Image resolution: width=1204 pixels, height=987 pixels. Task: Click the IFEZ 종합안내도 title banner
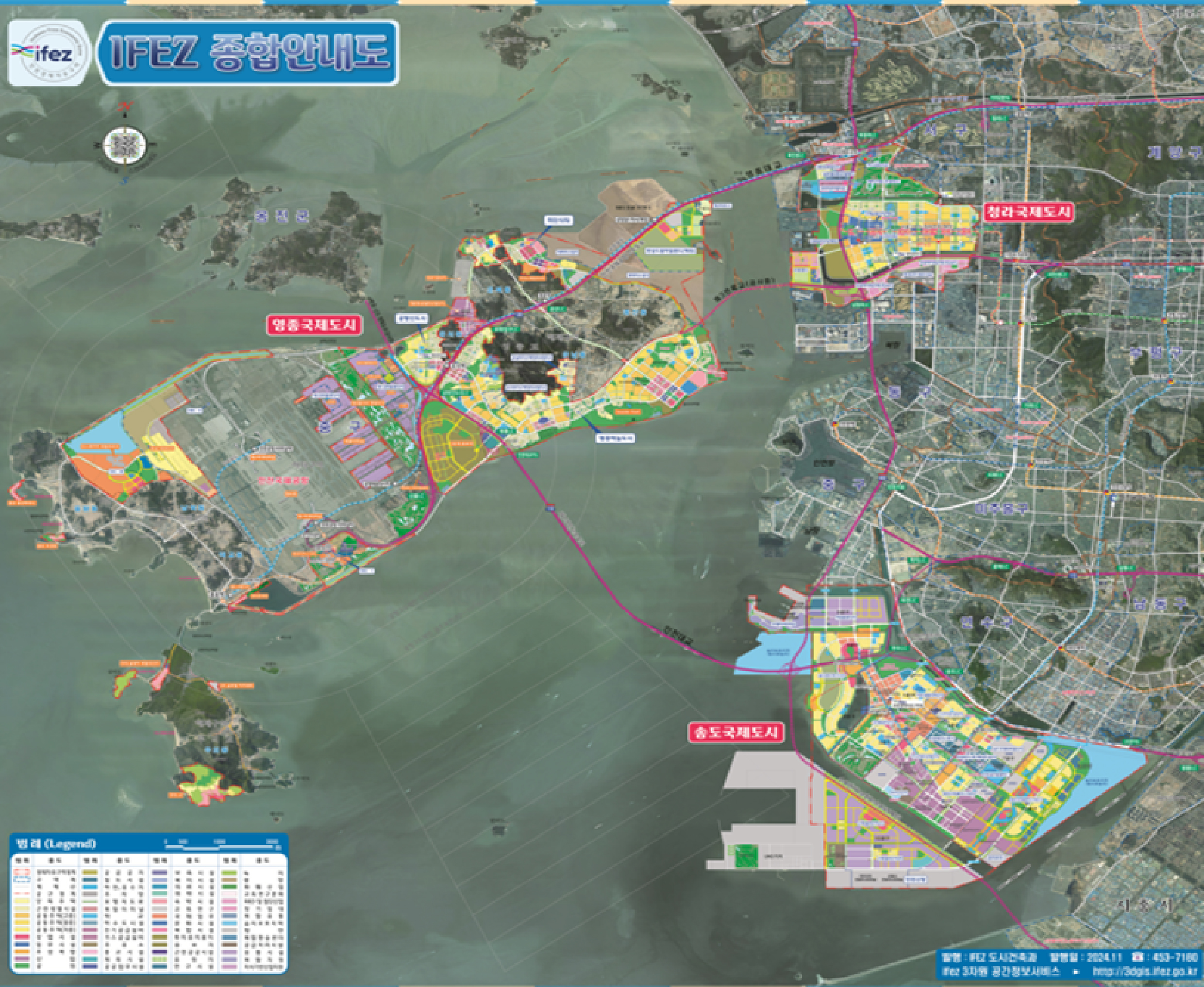[249, 53]
